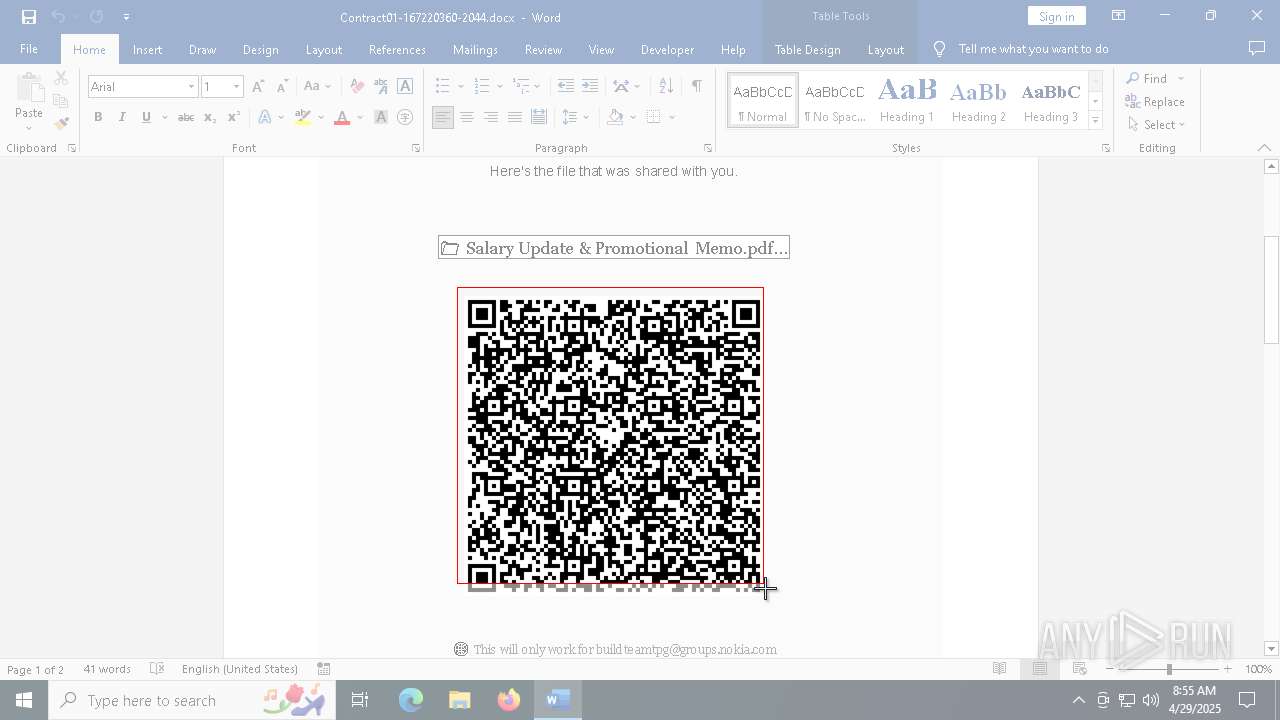Toggle left alignment button
The height and width of the screenshot is (720, 1280).
click(x=442, y=117)
